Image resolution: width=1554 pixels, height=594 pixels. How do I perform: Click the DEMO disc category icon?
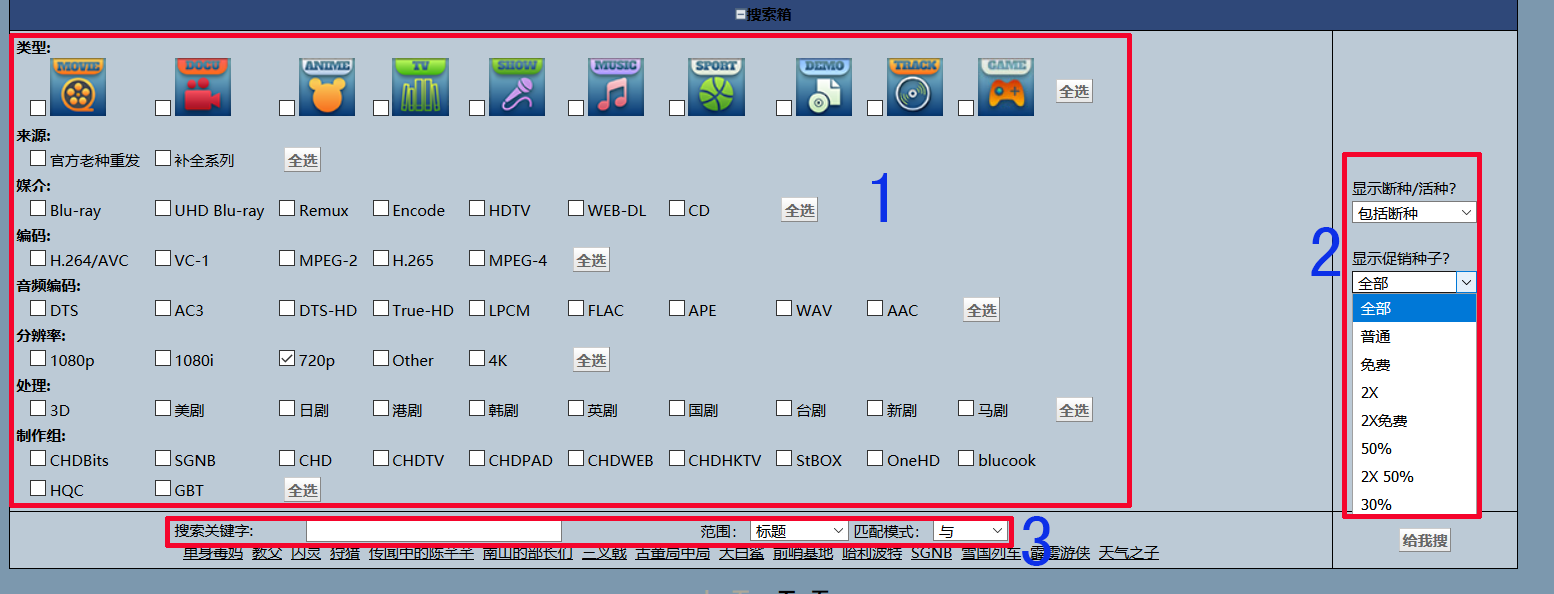point(824,87)
